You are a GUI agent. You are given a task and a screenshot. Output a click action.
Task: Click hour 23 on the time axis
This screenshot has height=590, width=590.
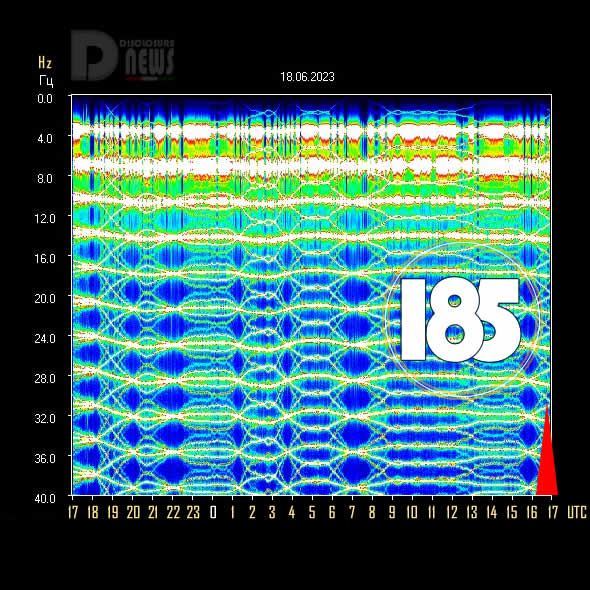(193, 512)
